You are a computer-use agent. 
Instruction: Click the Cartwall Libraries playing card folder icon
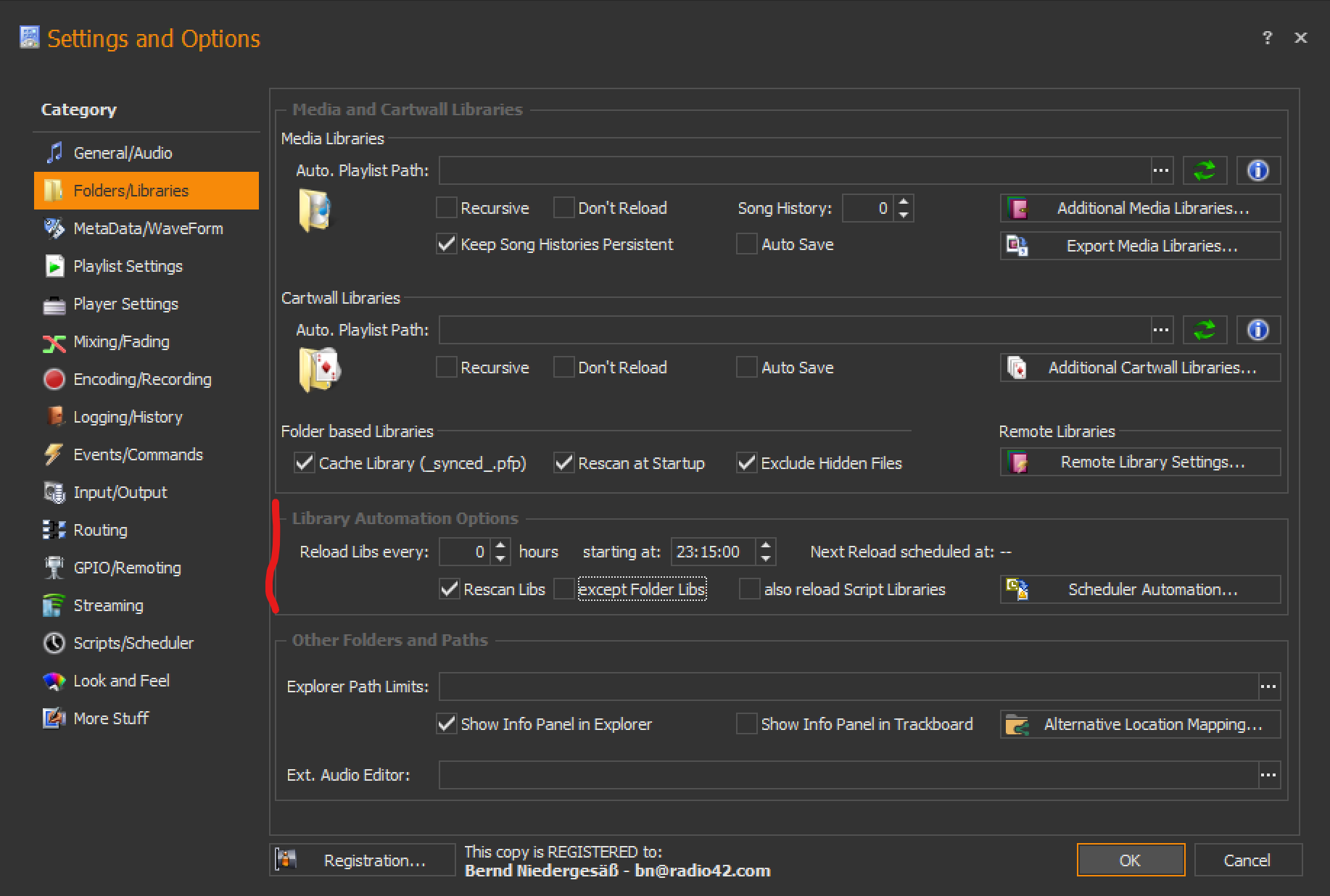[x=319, y=369]
